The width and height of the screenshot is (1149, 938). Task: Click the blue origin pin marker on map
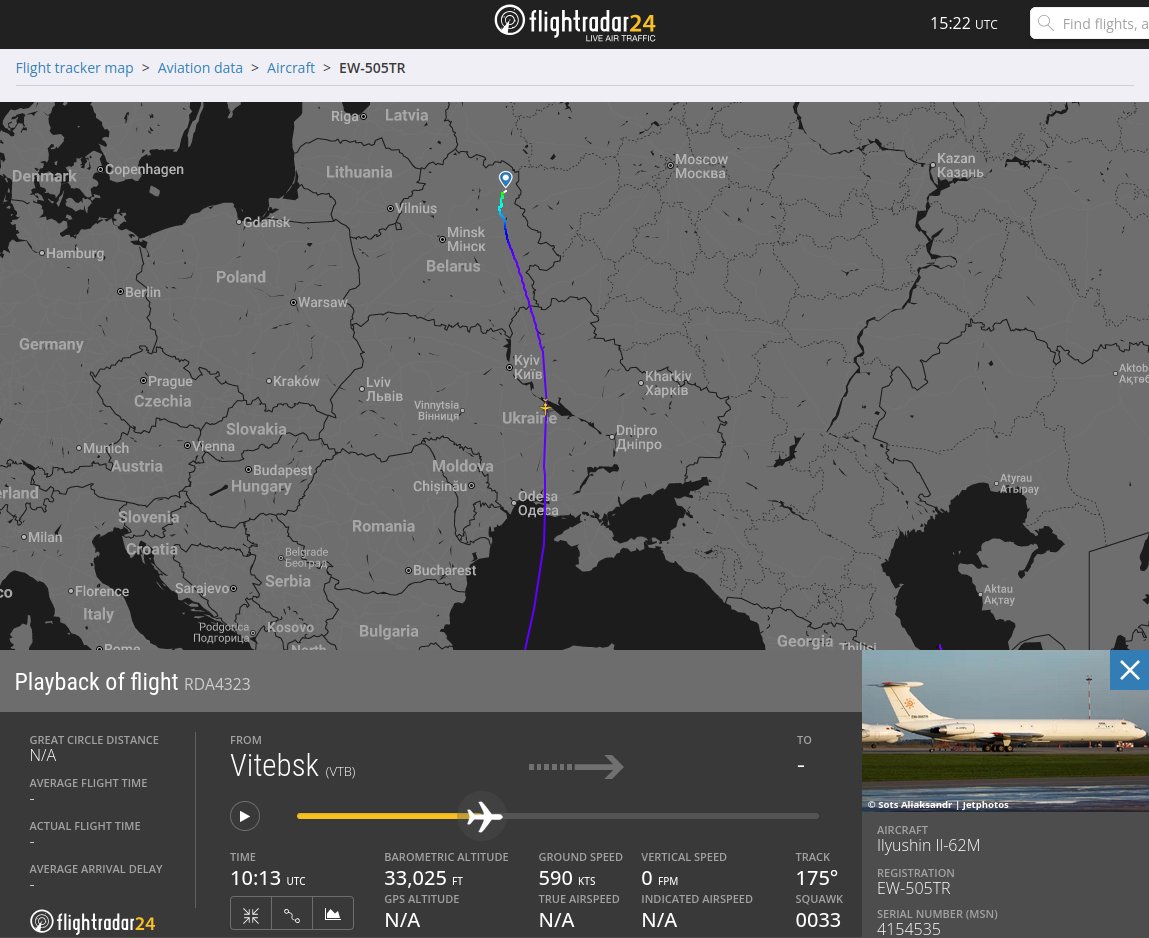pyautogui.click(x=506, y=179)
